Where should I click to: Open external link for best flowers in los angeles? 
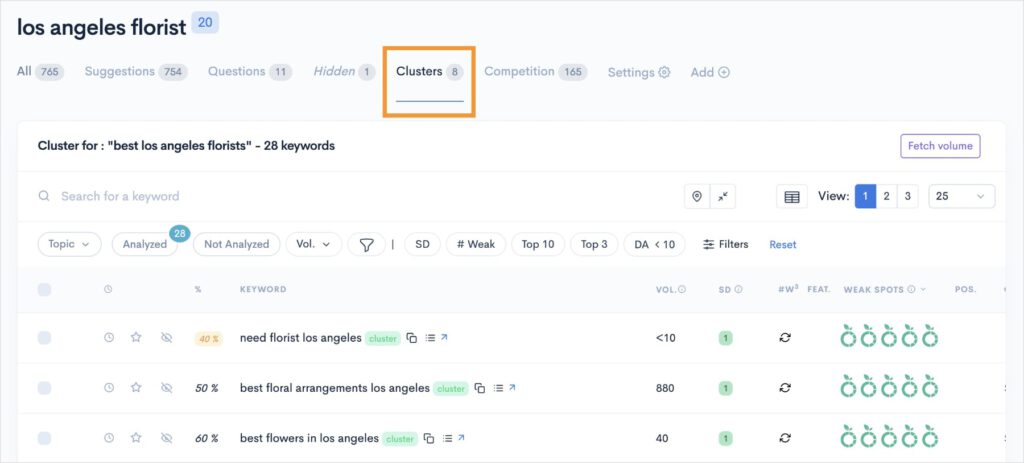462,438
